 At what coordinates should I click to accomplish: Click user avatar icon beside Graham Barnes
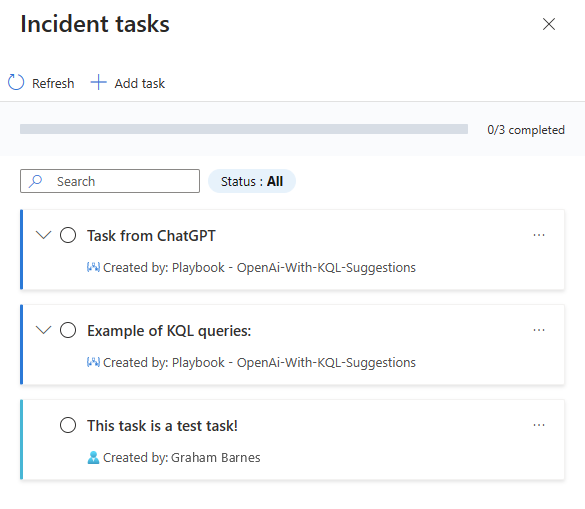coord(93,457)
